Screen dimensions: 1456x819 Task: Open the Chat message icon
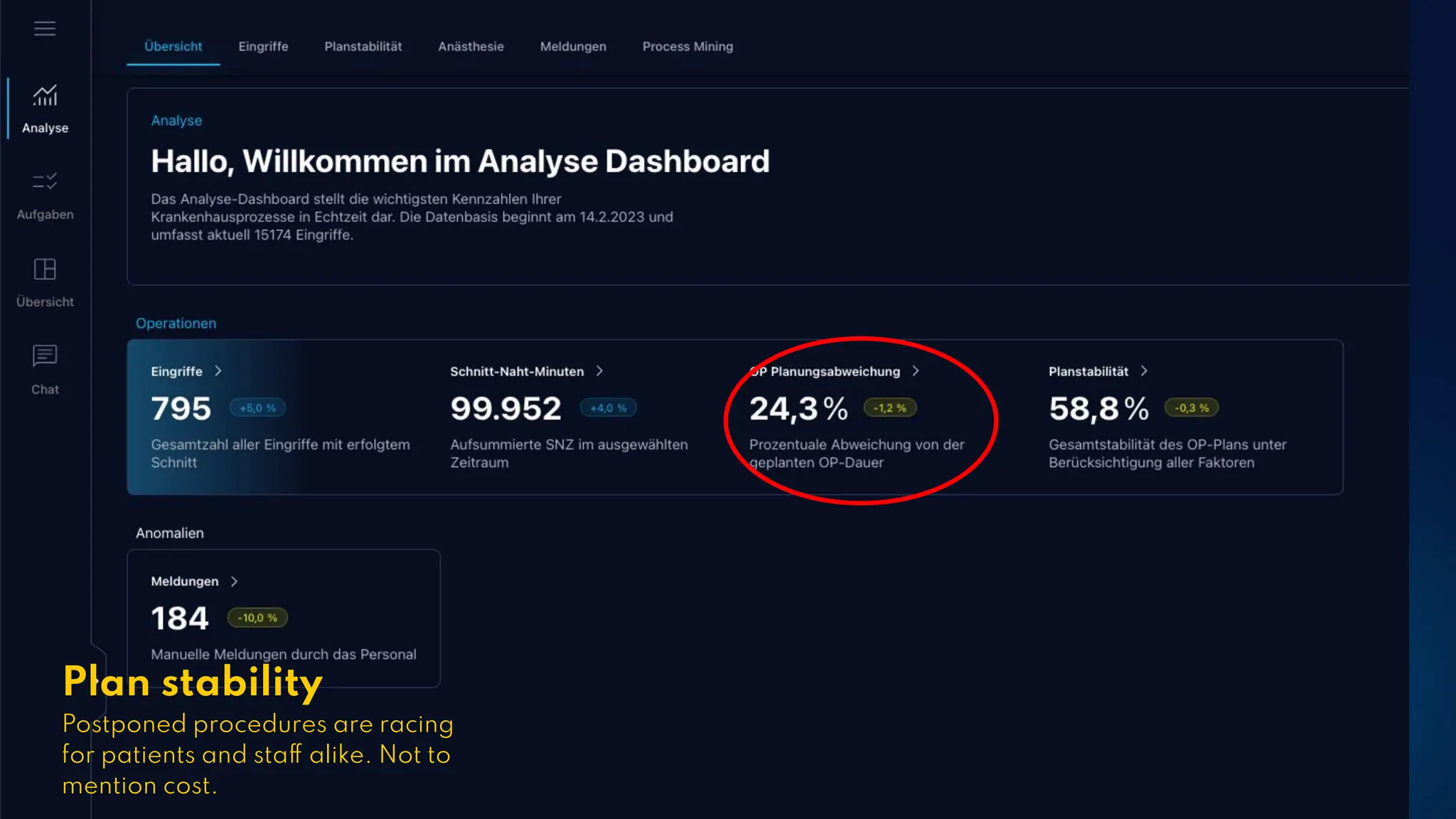click(45, 356)
